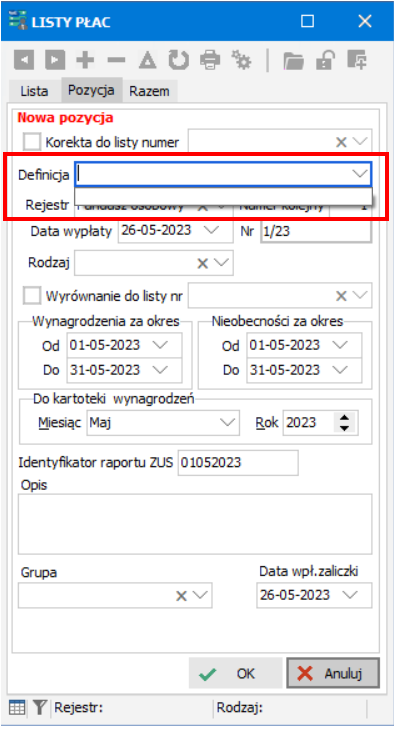Click the Rodzaj: status bar entry
This screenshot has height=729, width=395.
(x=240, y=708)
